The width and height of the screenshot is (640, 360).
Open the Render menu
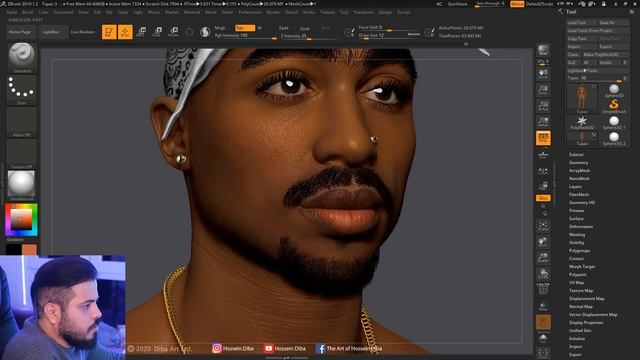[x=273, y=12]
